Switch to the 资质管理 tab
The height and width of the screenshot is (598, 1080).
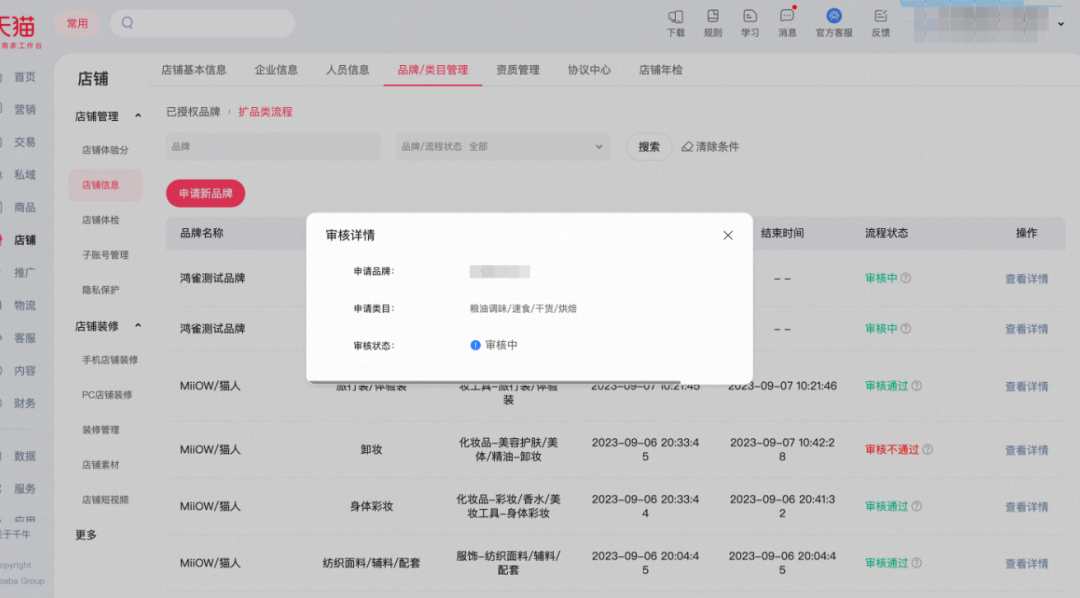coord(517,70)
